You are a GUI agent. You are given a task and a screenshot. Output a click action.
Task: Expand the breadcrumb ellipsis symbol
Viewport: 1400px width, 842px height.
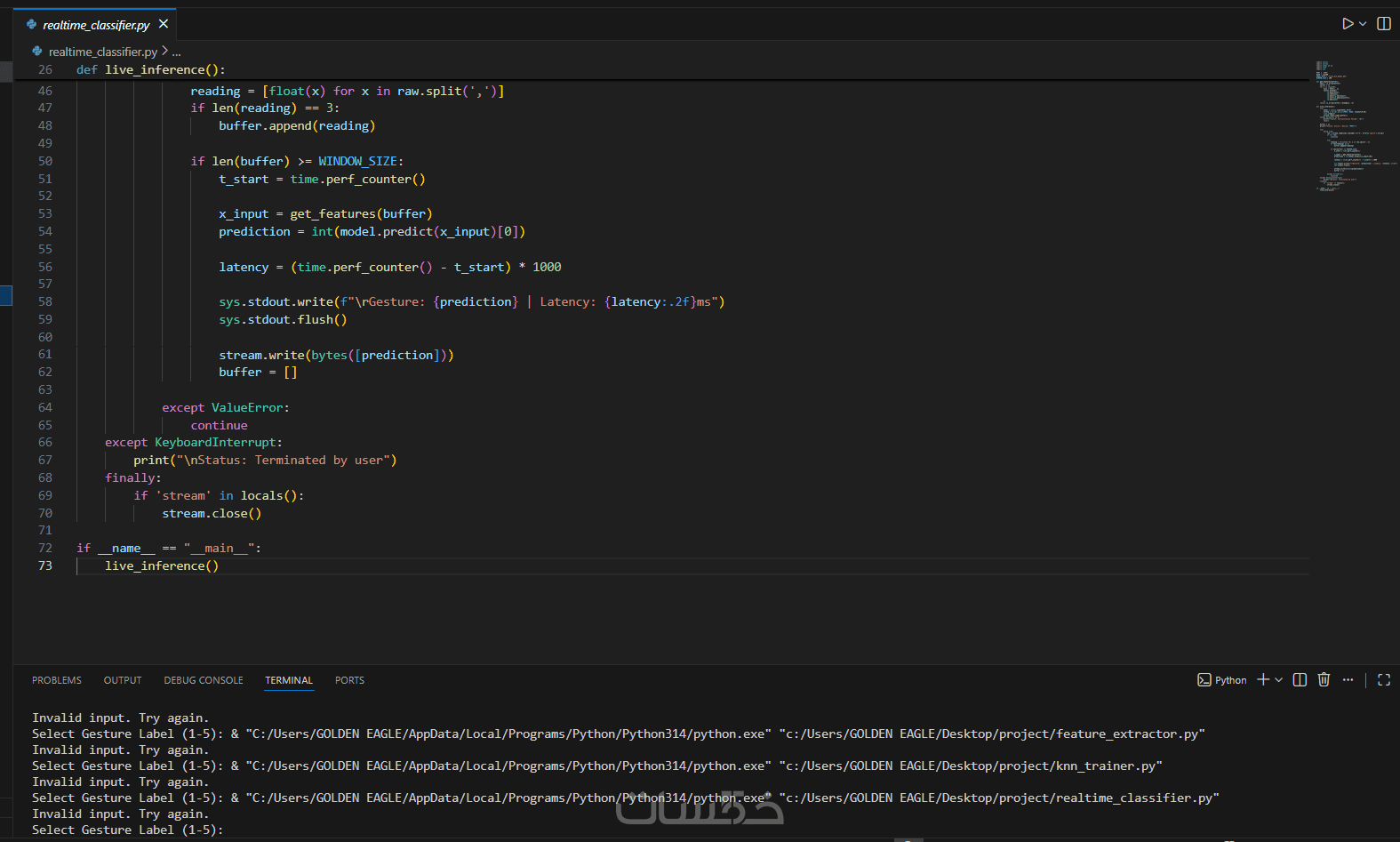point(176,52)
